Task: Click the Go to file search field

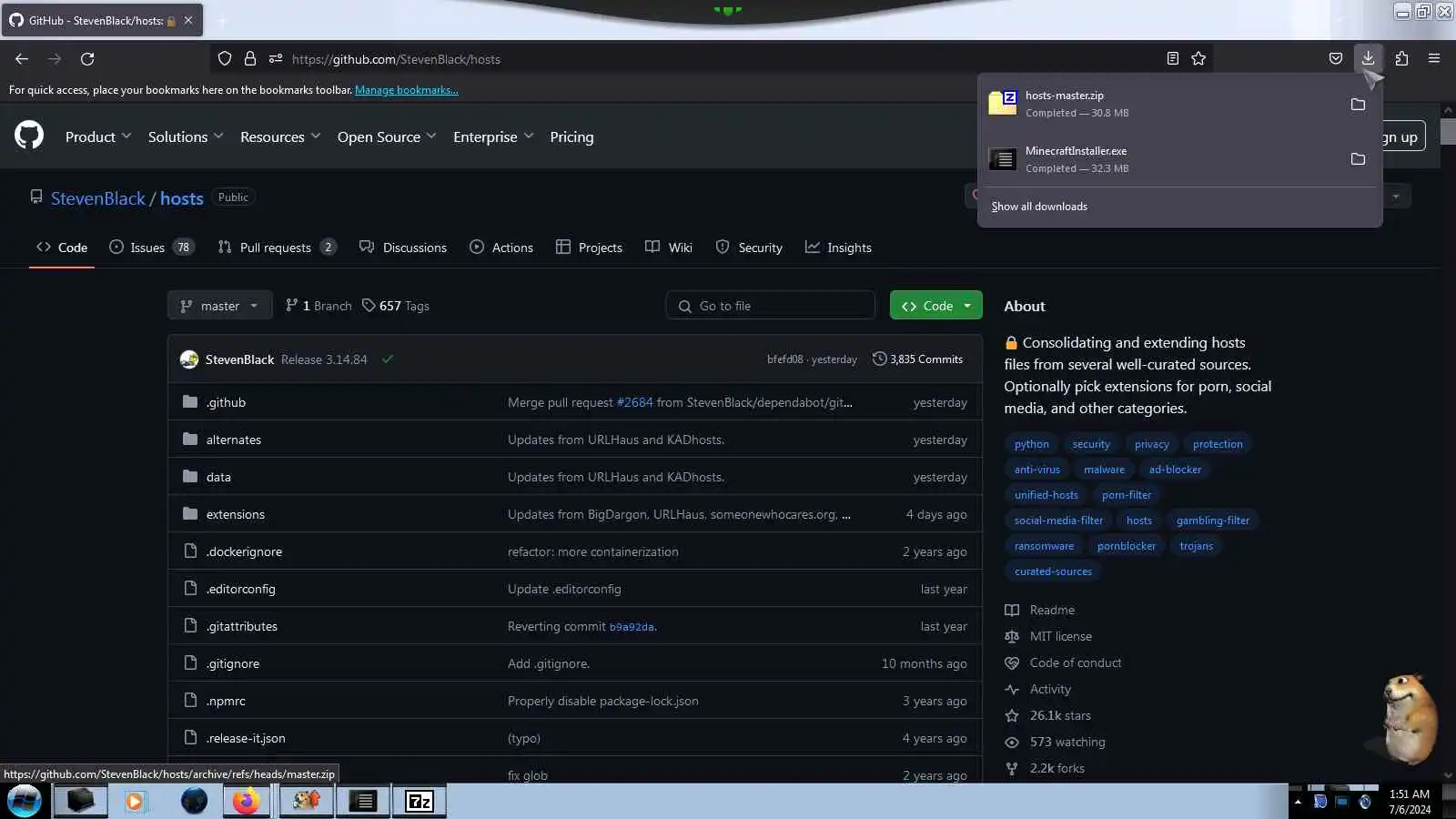Action: pos(771,306)
